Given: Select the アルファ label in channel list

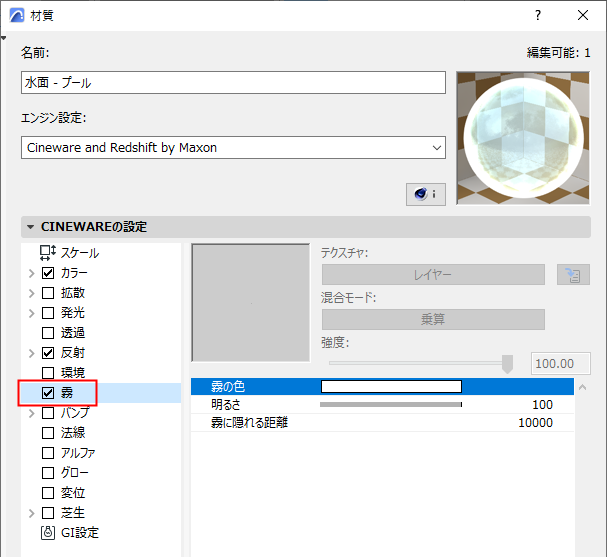Looking at the screenshot, I should pyautogui.click(x=78, y=453).
